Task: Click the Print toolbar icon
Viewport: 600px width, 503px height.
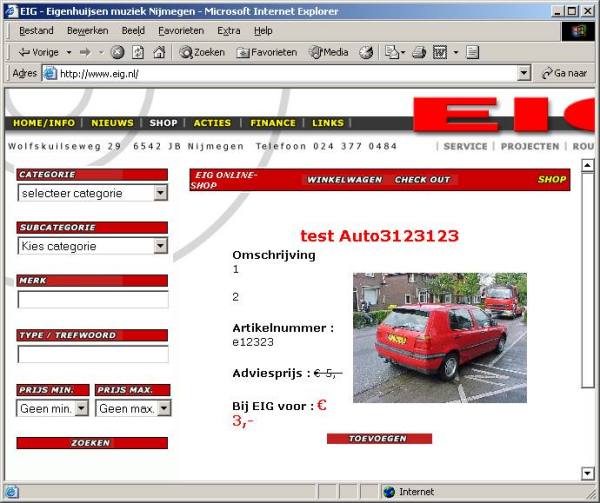Action: click(419, 52)
